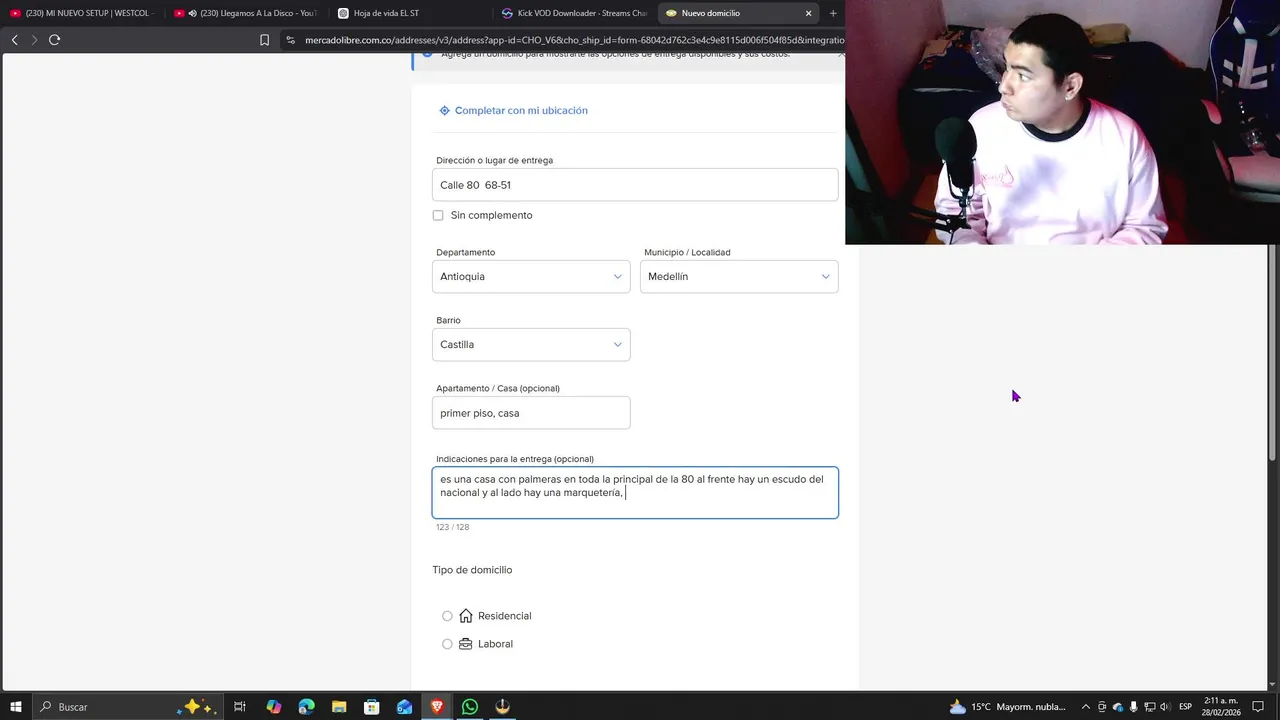Open the clock showing 2:11 a. m.
The width and height of the screenshot is (1280, 720).
(1220, 707)
